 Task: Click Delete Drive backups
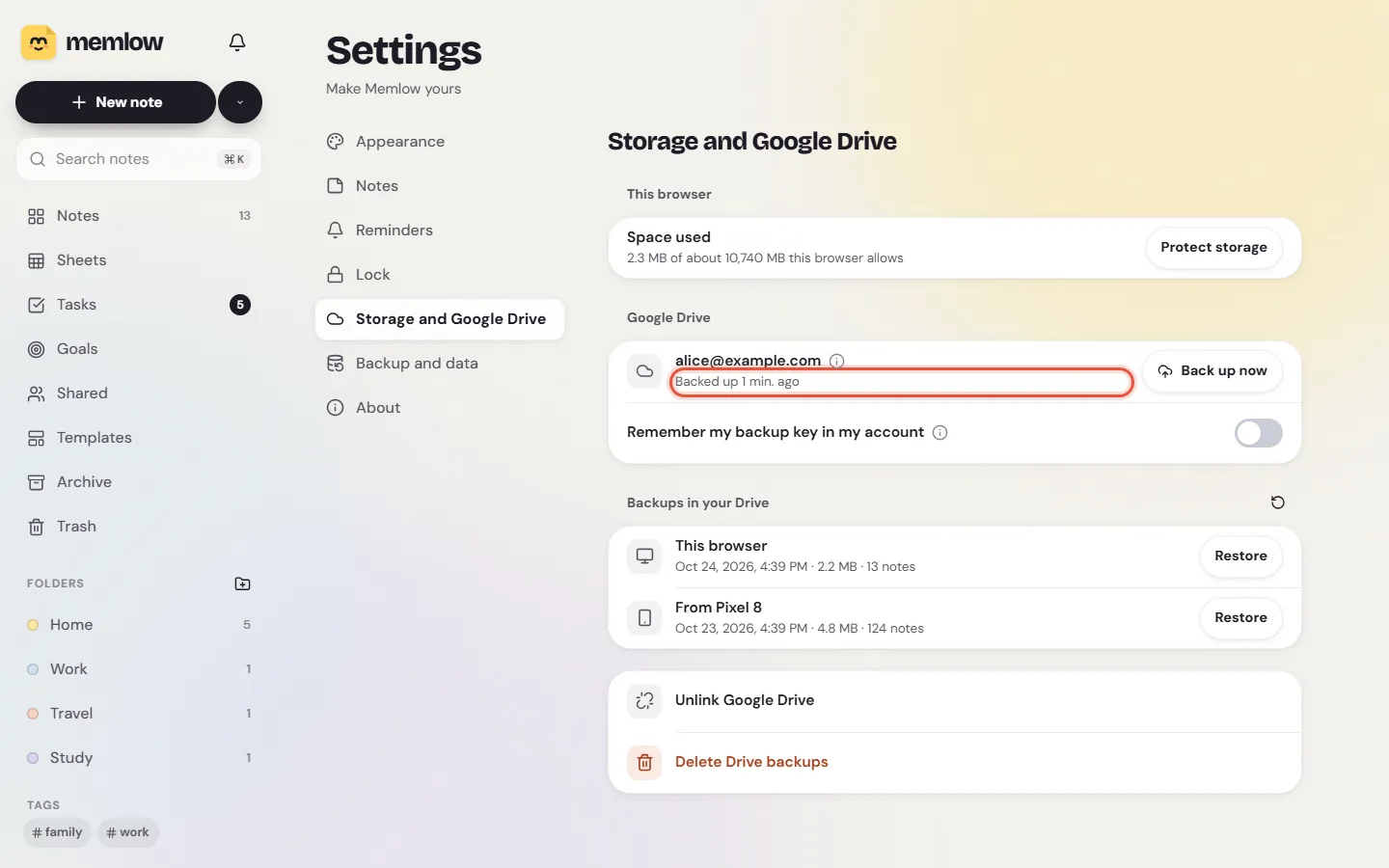pyautogui.click(x=955, y=763)
